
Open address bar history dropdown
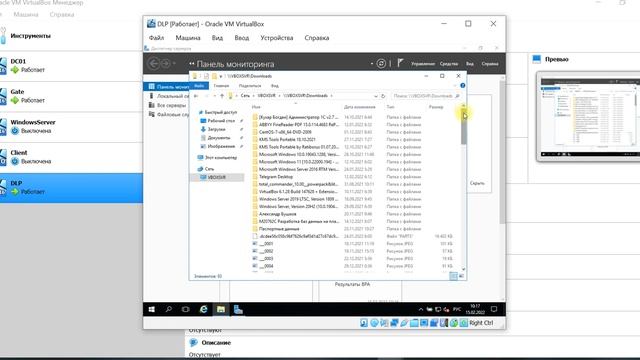376,96
